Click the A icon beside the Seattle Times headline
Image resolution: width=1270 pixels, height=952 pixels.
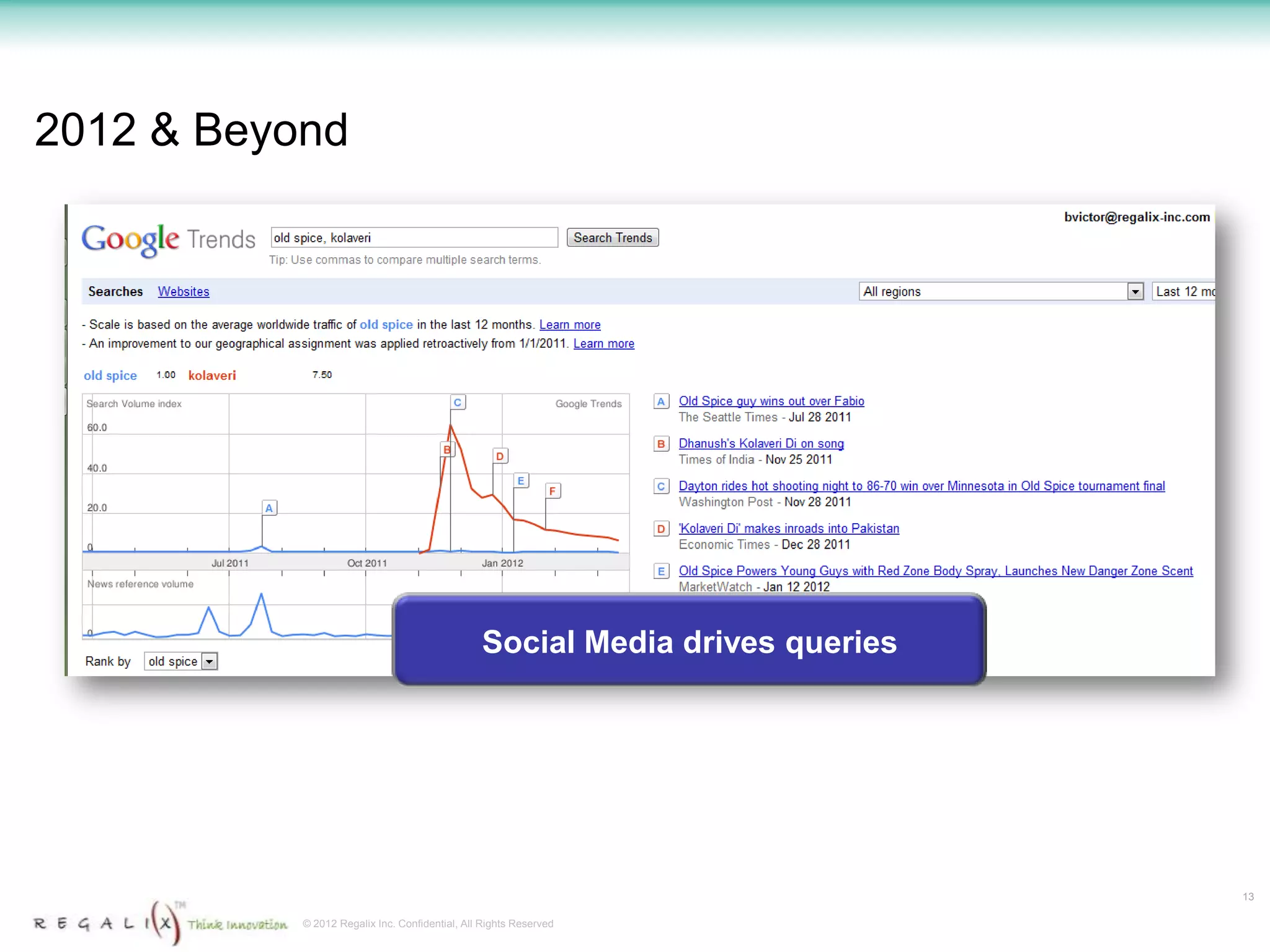point(661,402)
